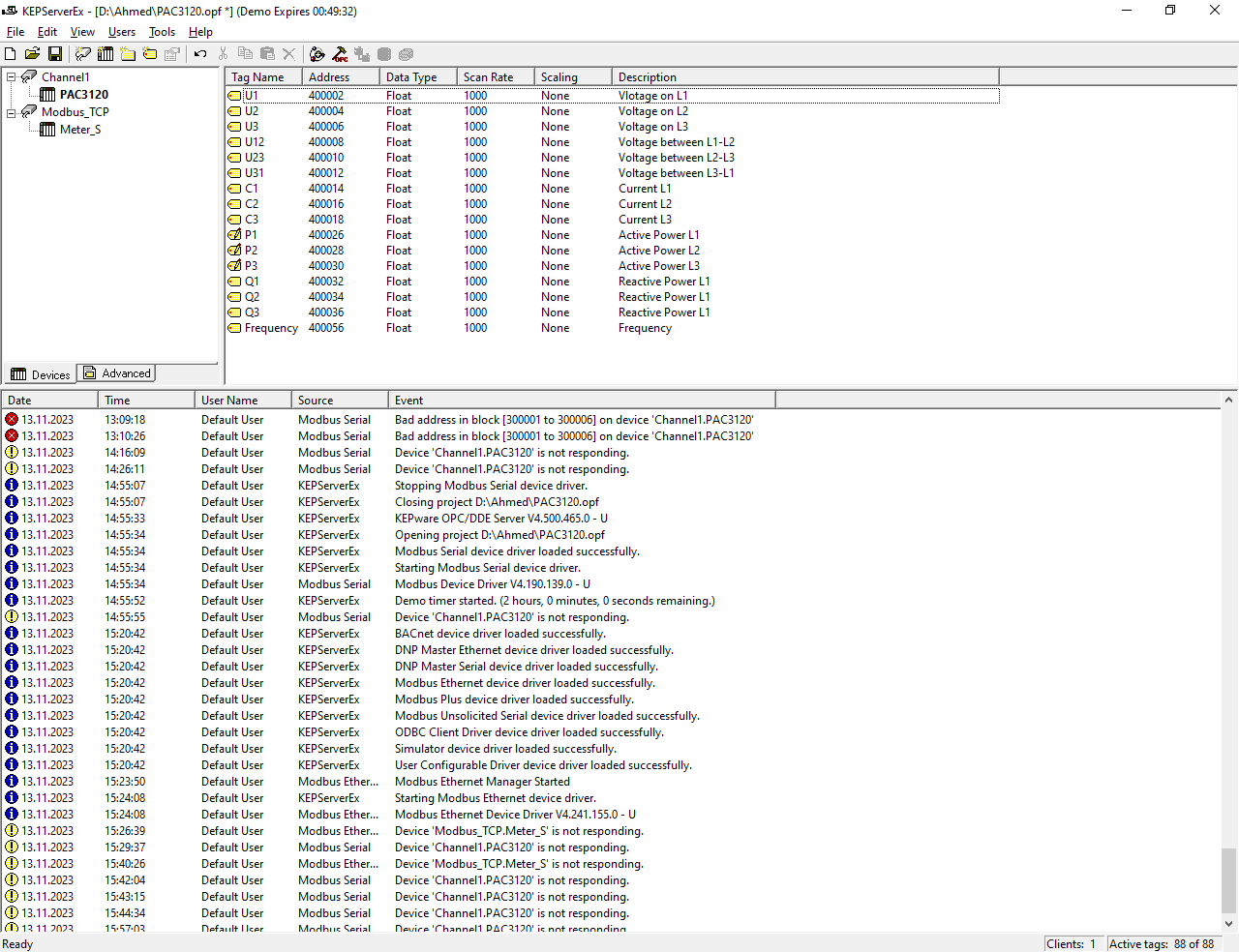
Task: Select the PAC3120 device in tree
Action: click(84, 95)
